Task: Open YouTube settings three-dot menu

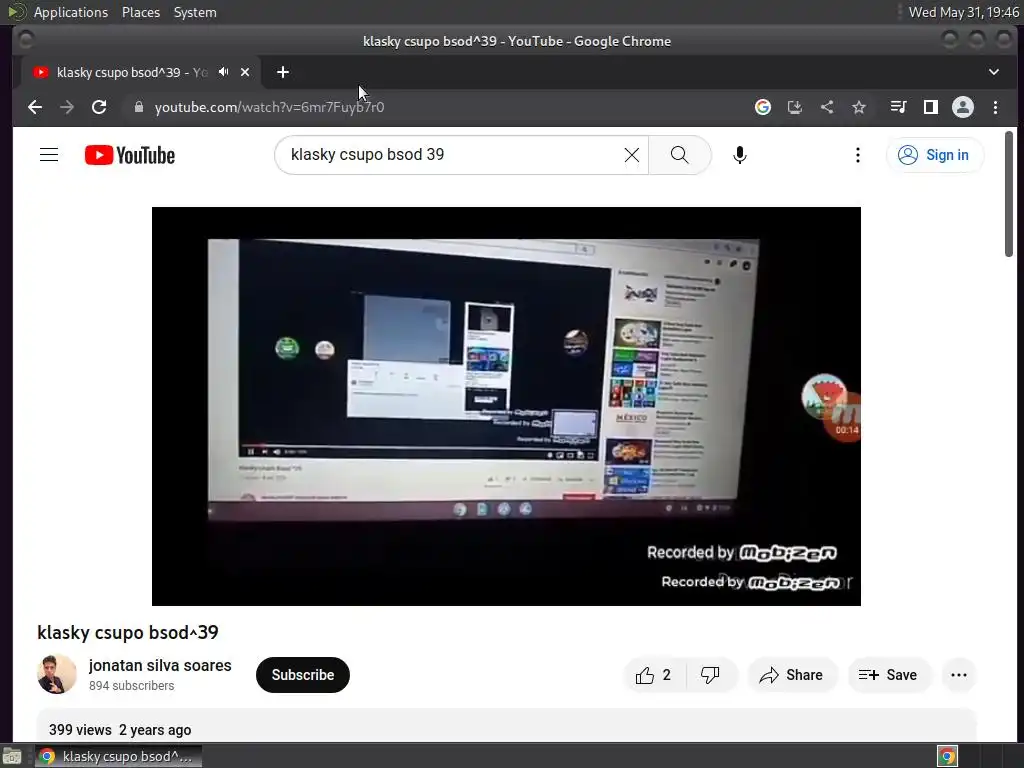Action: pyautogui.click(x=857, y=155)
